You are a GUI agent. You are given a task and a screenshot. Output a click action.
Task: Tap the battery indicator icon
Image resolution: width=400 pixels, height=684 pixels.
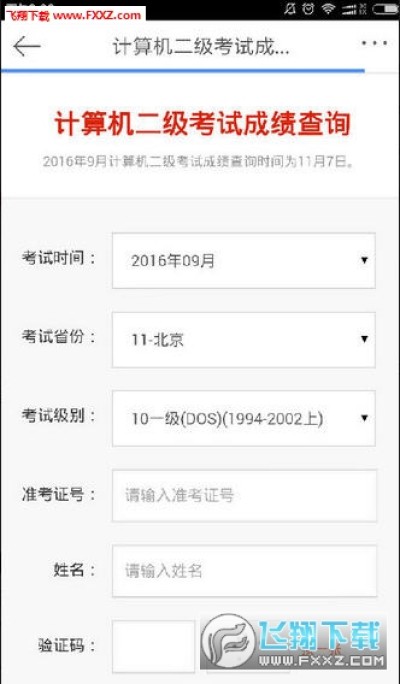[385, 8]
